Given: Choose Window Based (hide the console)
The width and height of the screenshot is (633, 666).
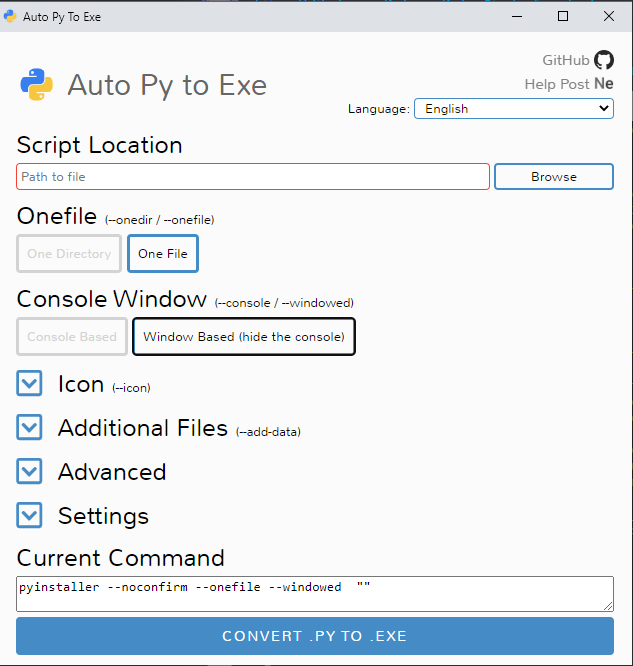Looking at the screenshot, I should point(244,336).
